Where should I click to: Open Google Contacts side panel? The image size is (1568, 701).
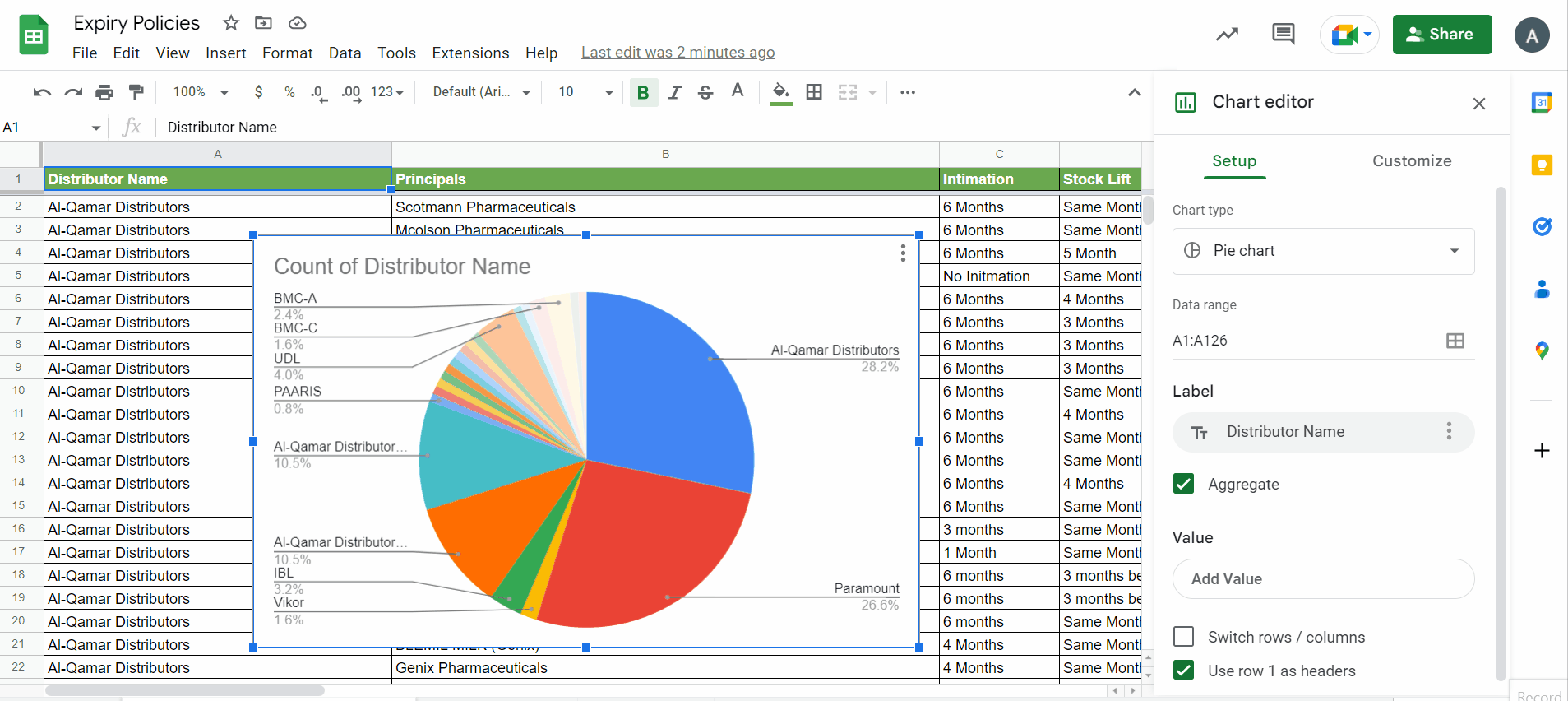(1542, 289)
